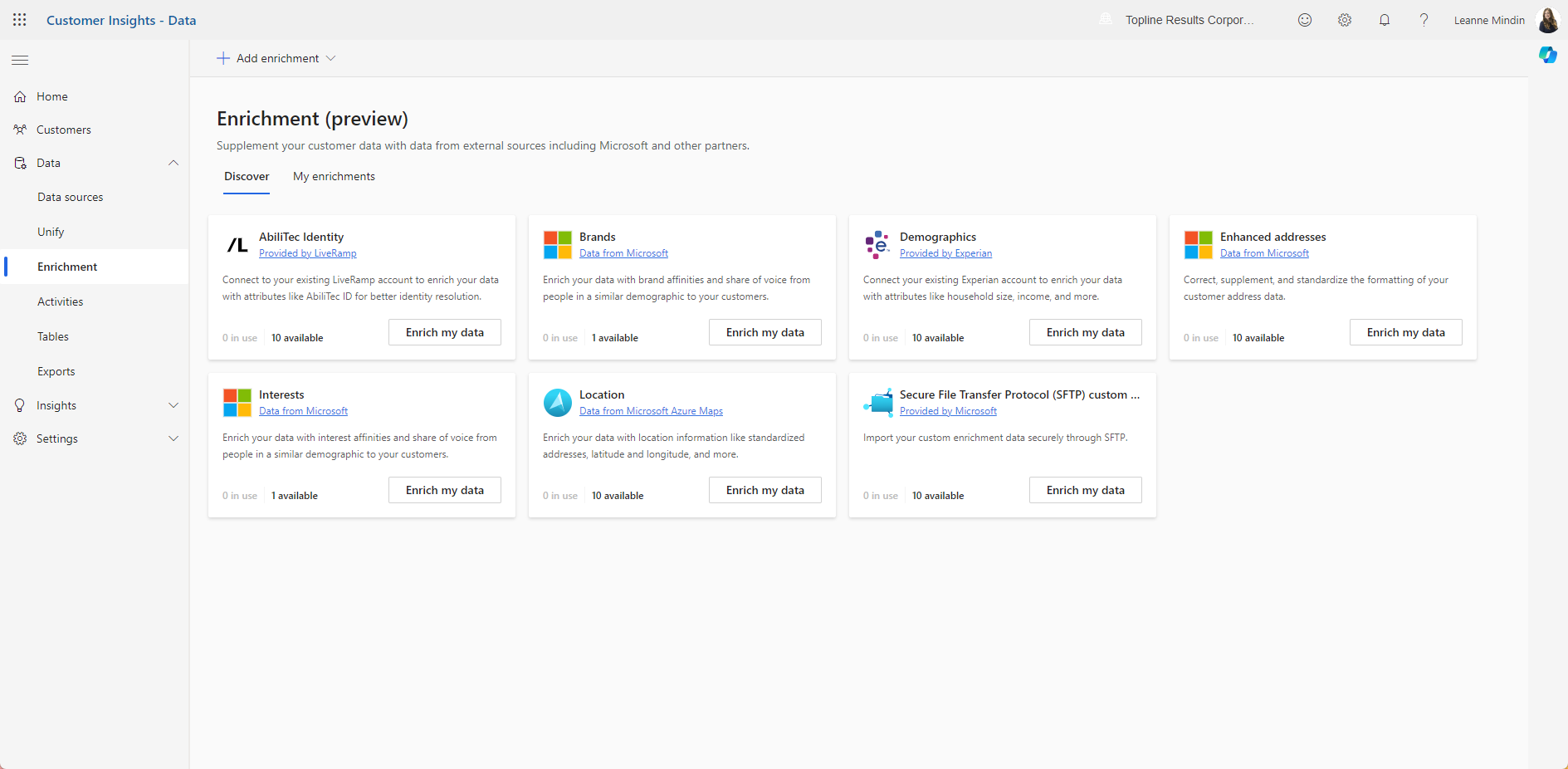Click the Customers people icon

click(x=20, y=130)
